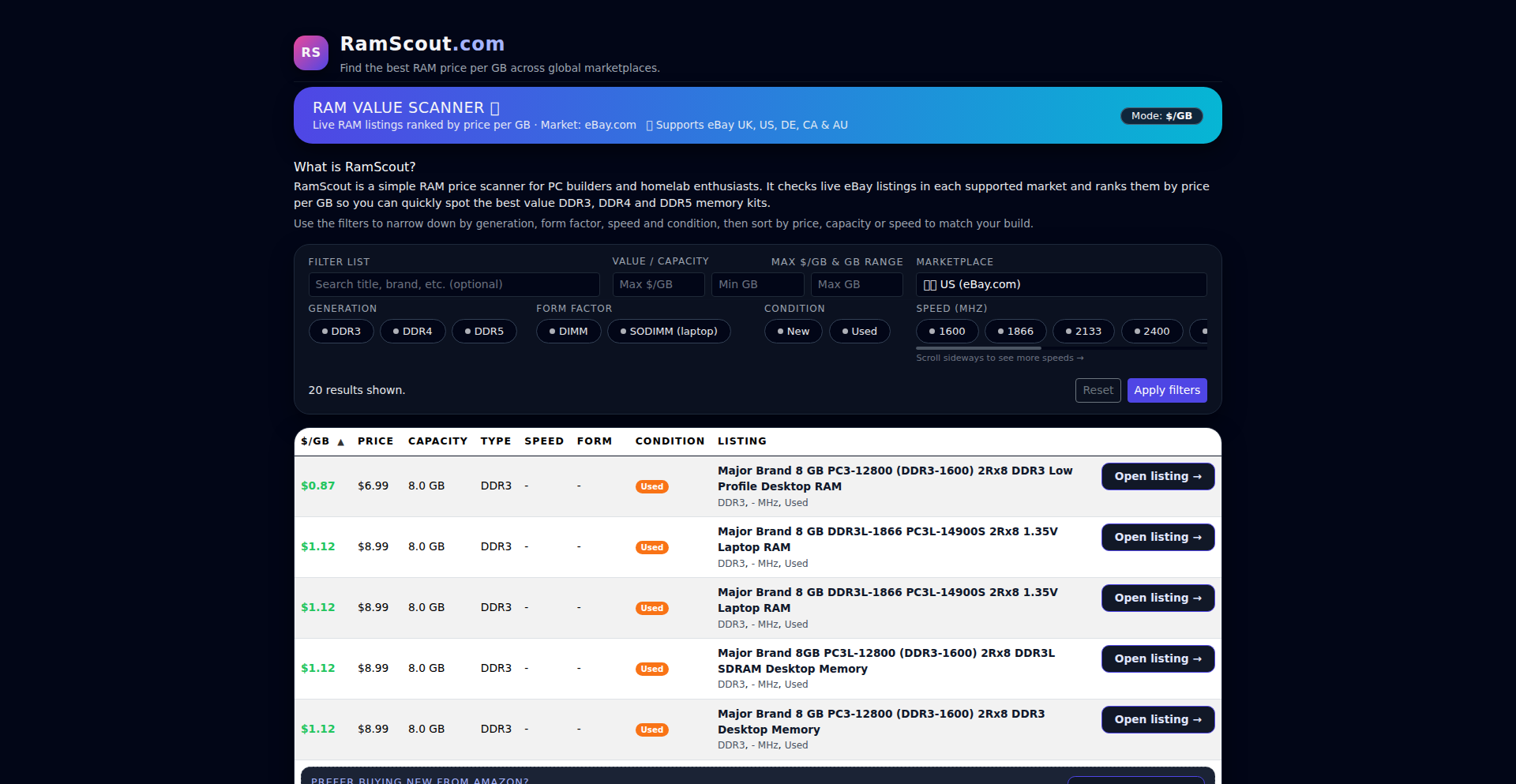Toggle the New condition chip
The height and width of the screenshot is (784, 1516).
point(794,332)
